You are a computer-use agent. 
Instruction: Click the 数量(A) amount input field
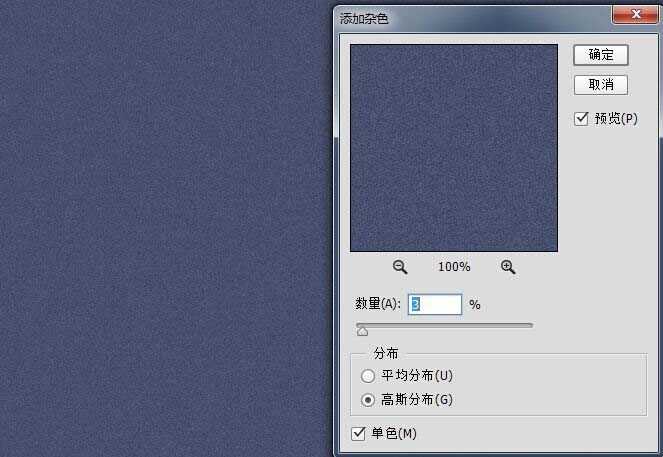(435, 304)
